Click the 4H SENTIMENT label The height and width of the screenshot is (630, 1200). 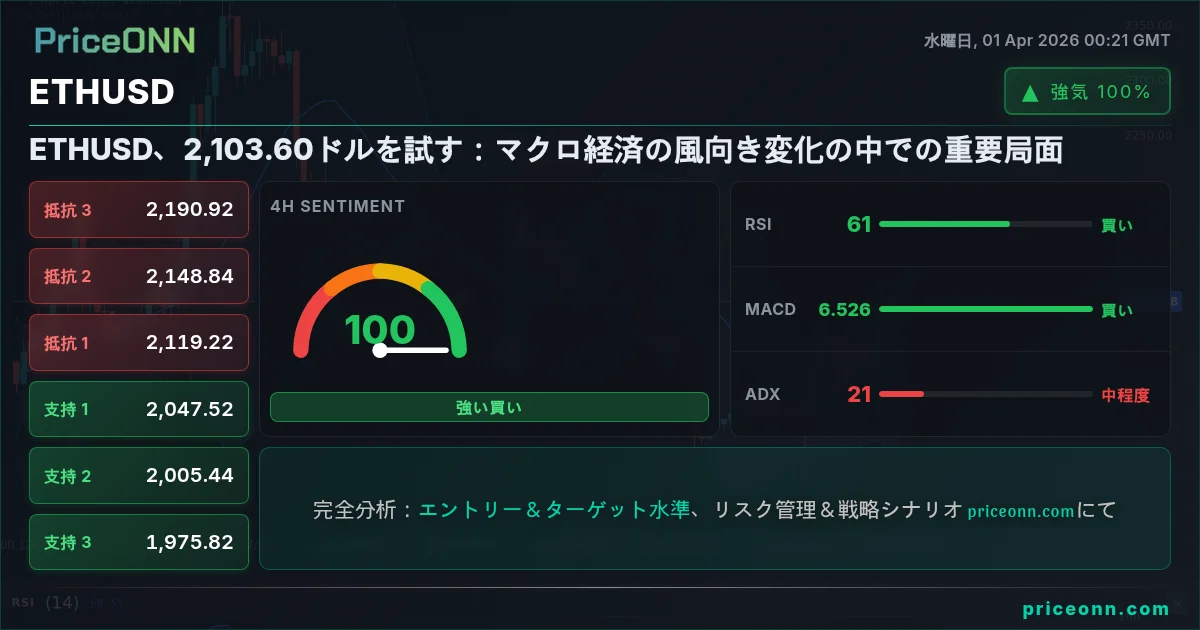[x=338, y=206]
